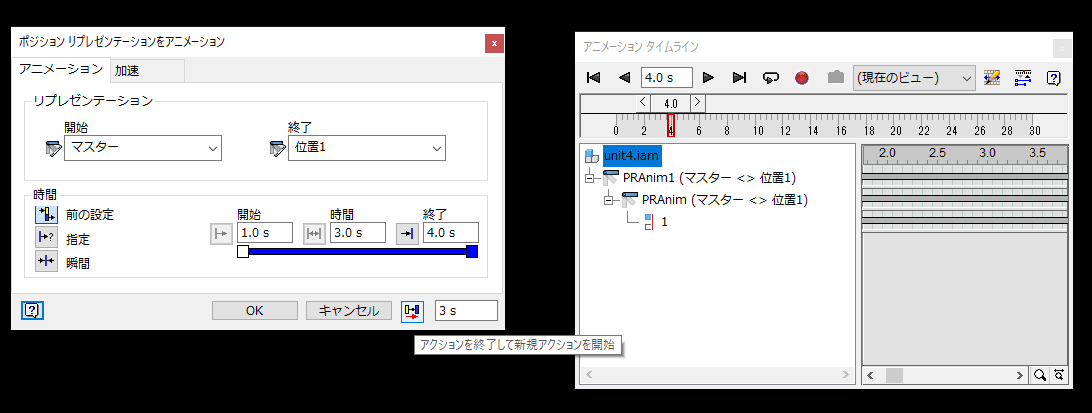Select 瞬間 time option icon
This screenshot has width=1092, height=413.
tap(47, 262)
